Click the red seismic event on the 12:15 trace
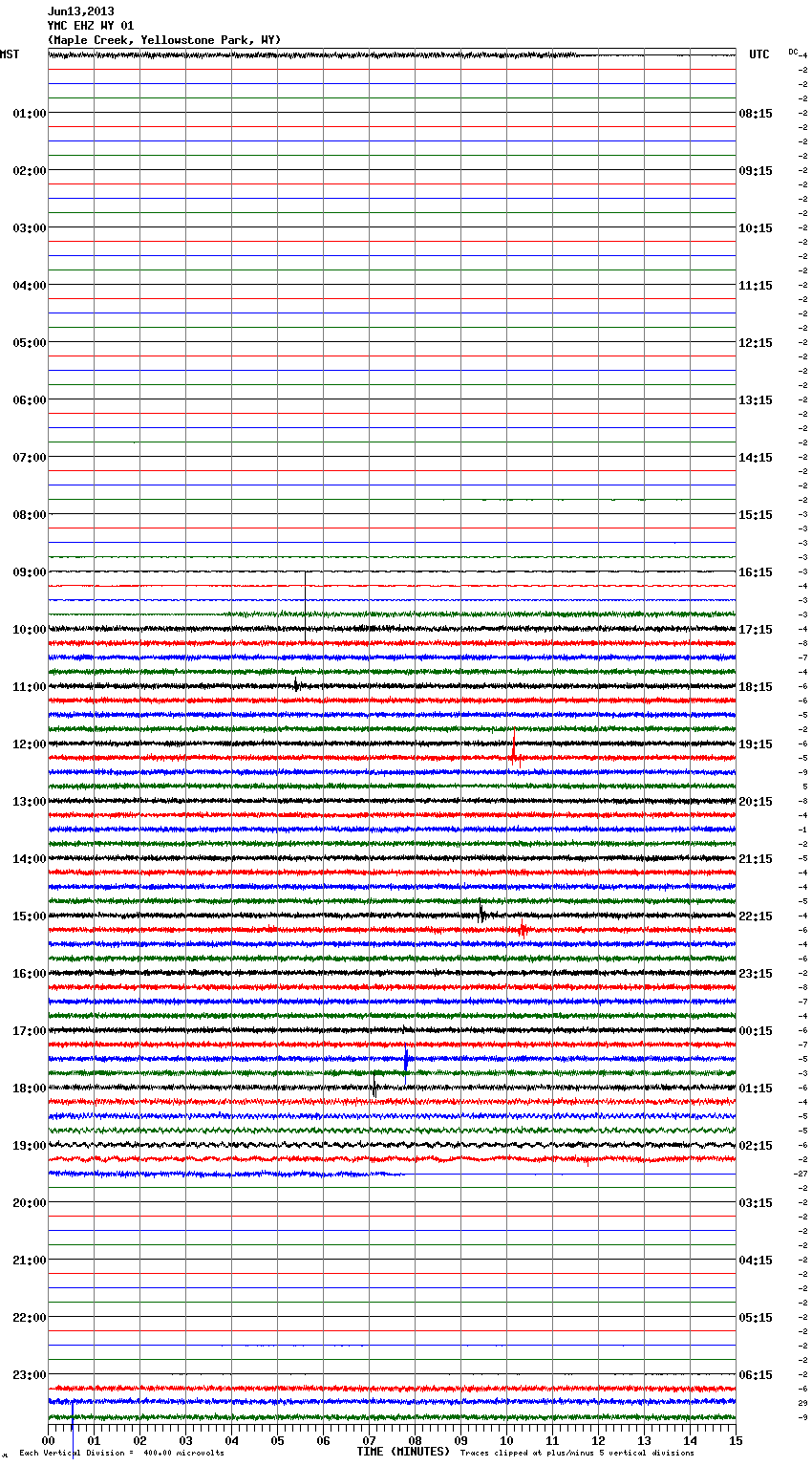The image size is (812, 1466). [x=514, y=747]
